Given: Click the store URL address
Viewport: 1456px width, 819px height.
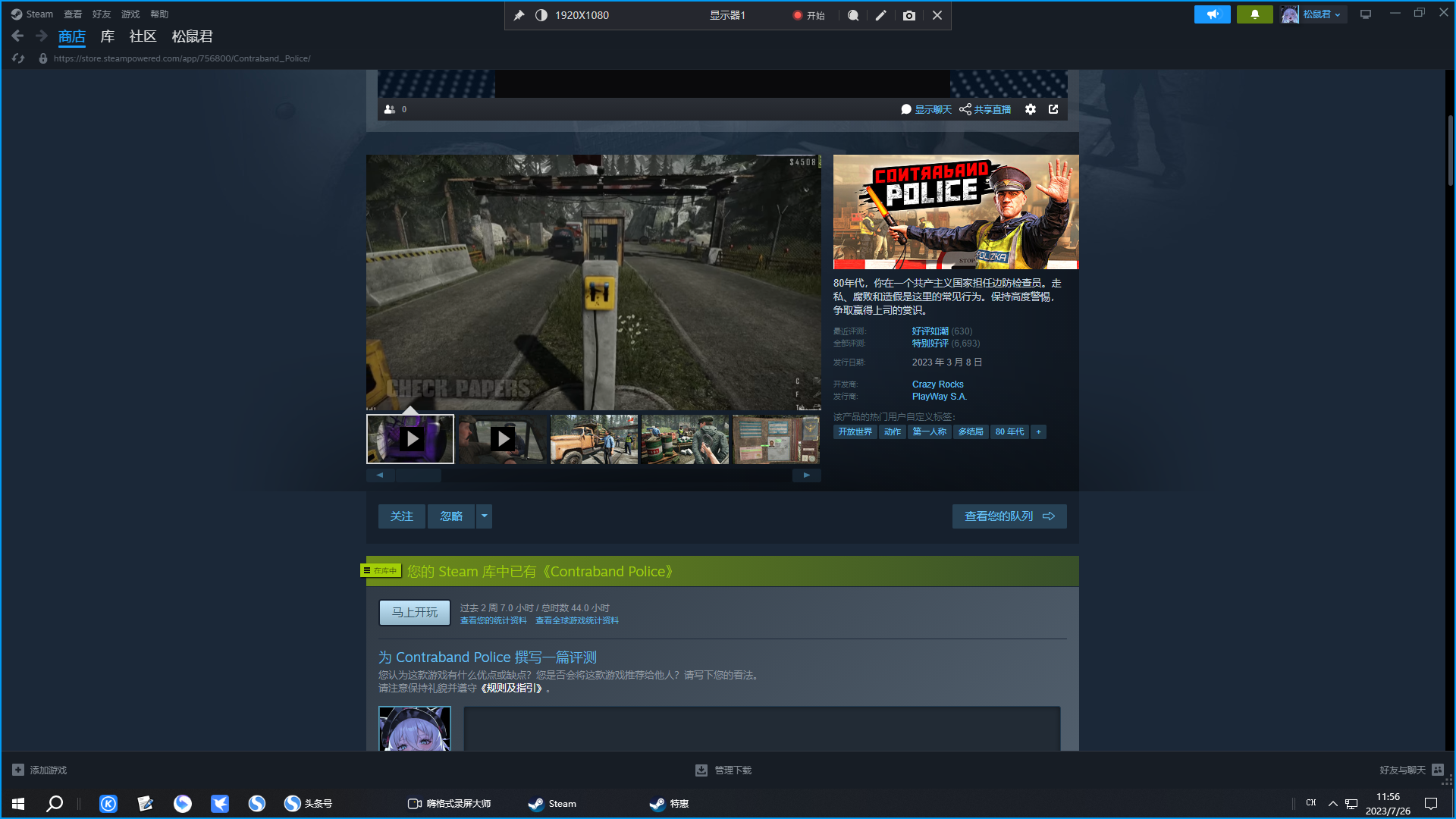Looking at the screenshot, I should 182,58.
